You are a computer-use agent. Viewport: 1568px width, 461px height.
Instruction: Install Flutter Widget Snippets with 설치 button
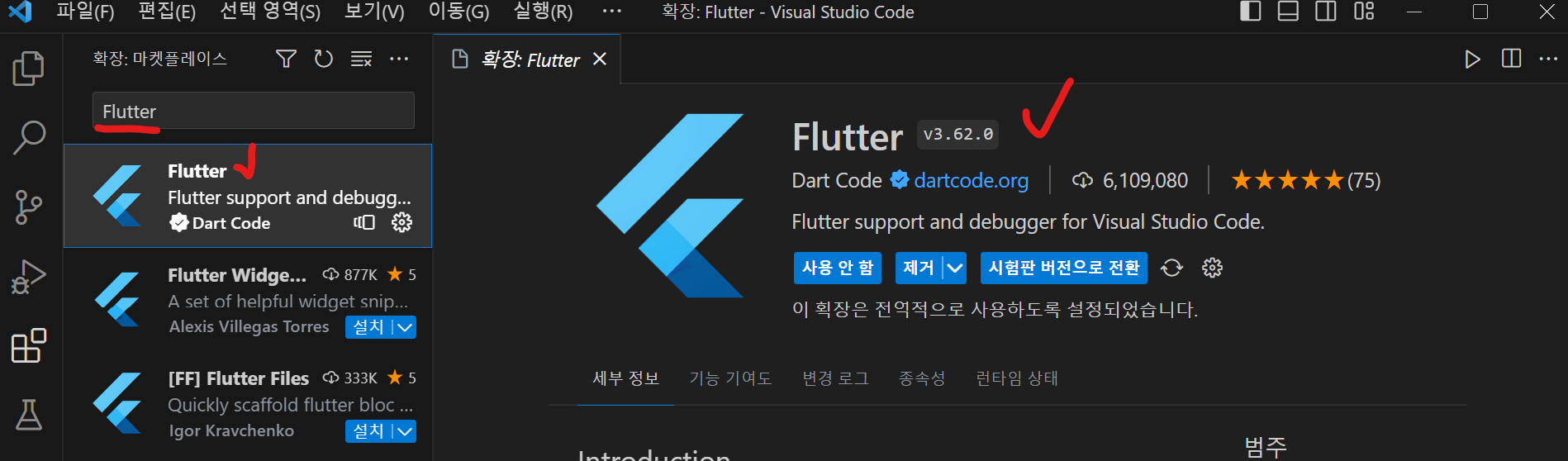tap(368, 327)
